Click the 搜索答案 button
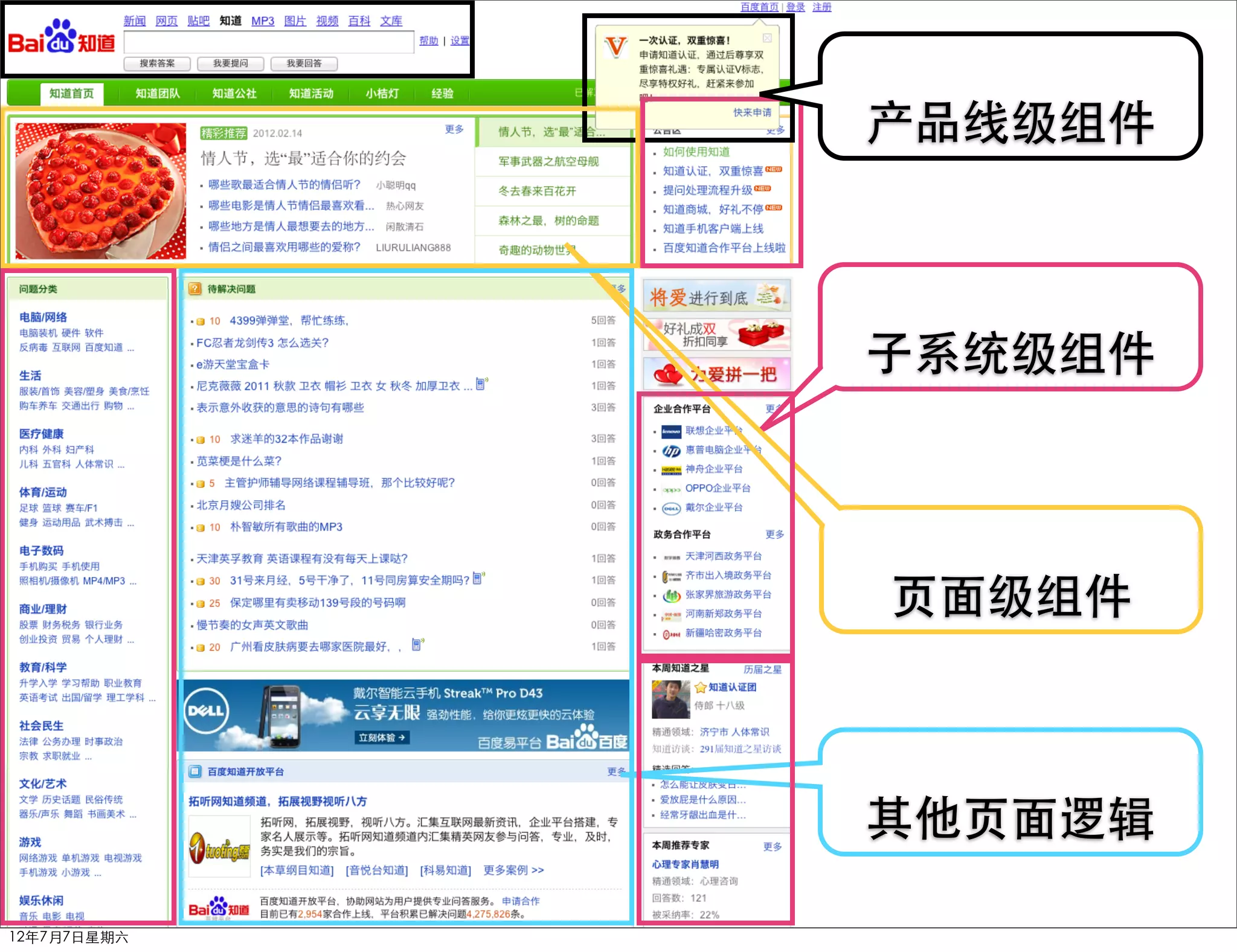 click(157, 63)
